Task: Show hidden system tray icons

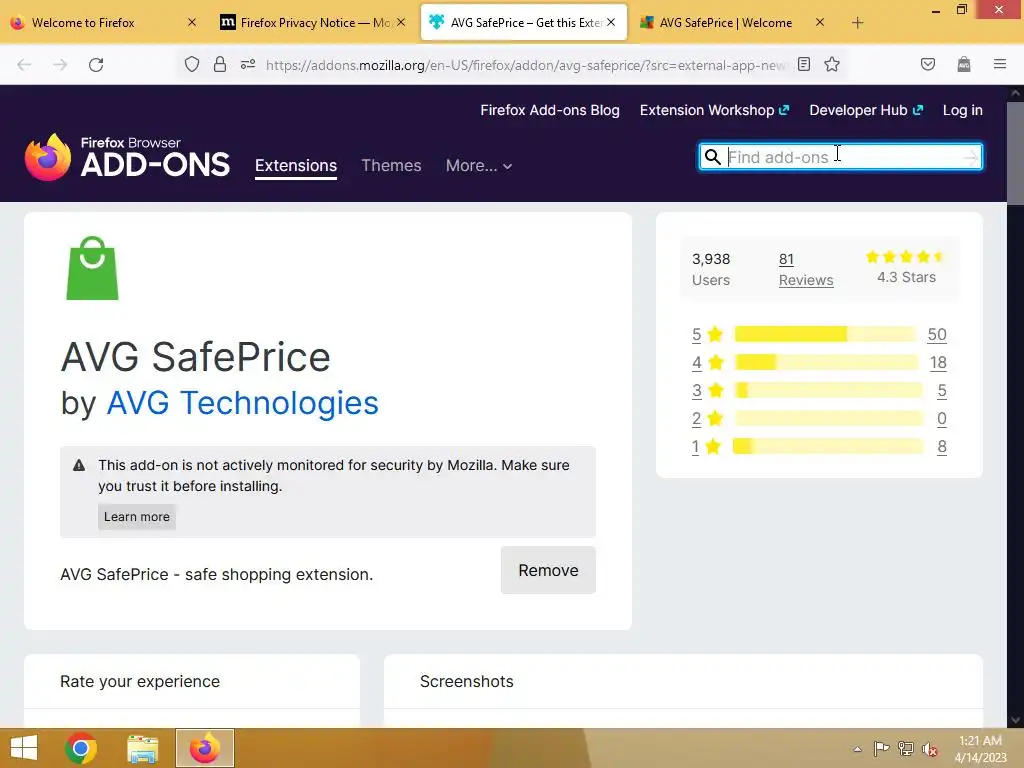Action: (857, 749)
